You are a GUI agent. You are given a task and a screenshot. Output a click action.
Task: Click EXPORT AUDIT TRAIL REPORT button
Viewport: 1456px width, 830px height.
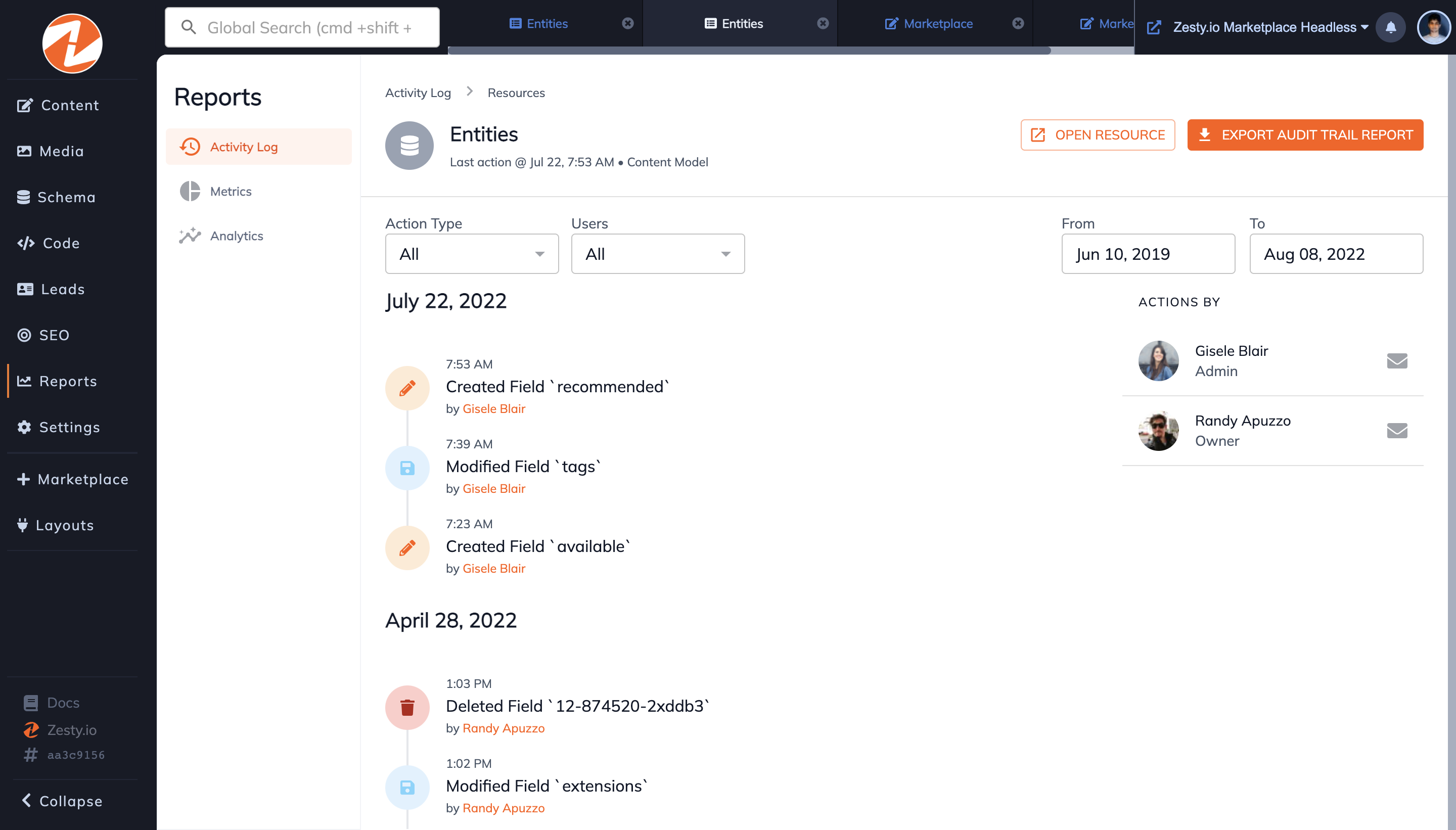coord(1305,135)
